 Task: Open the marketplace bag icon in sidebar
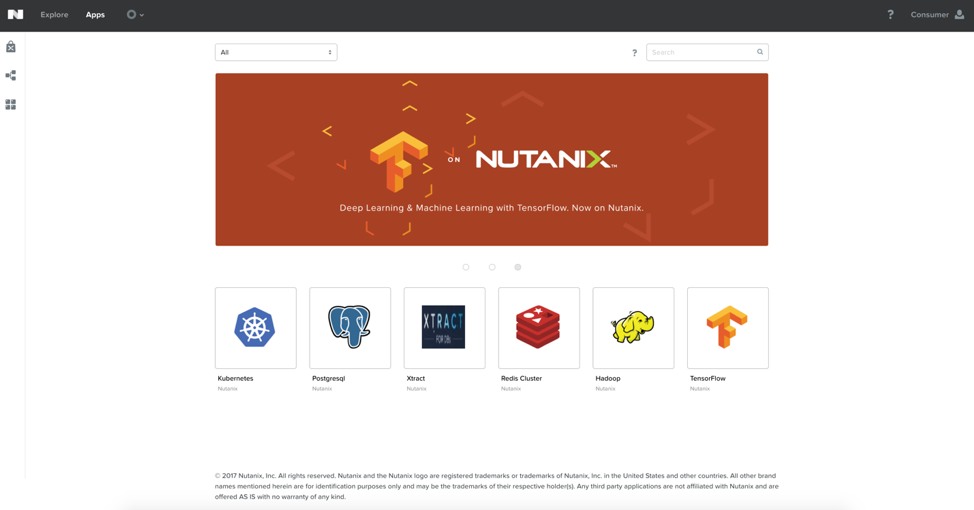pos(11,47)
